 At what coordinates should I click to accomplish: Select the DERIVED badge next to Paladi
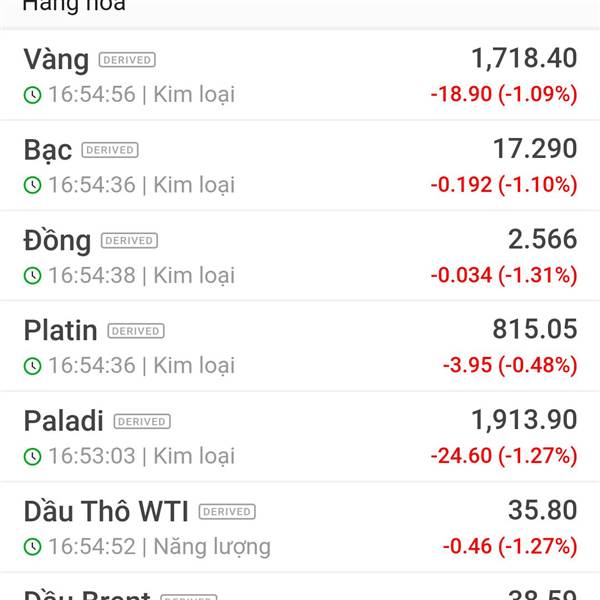tap(142, 421)
